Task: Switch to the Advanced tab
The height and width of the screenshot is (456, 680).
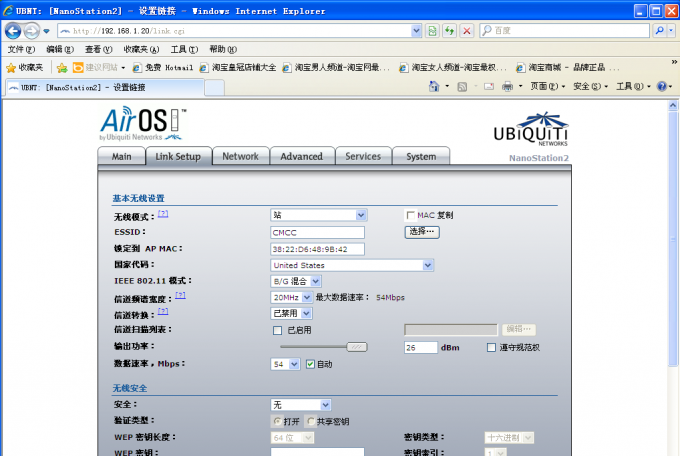Action: tap(301, 157)
